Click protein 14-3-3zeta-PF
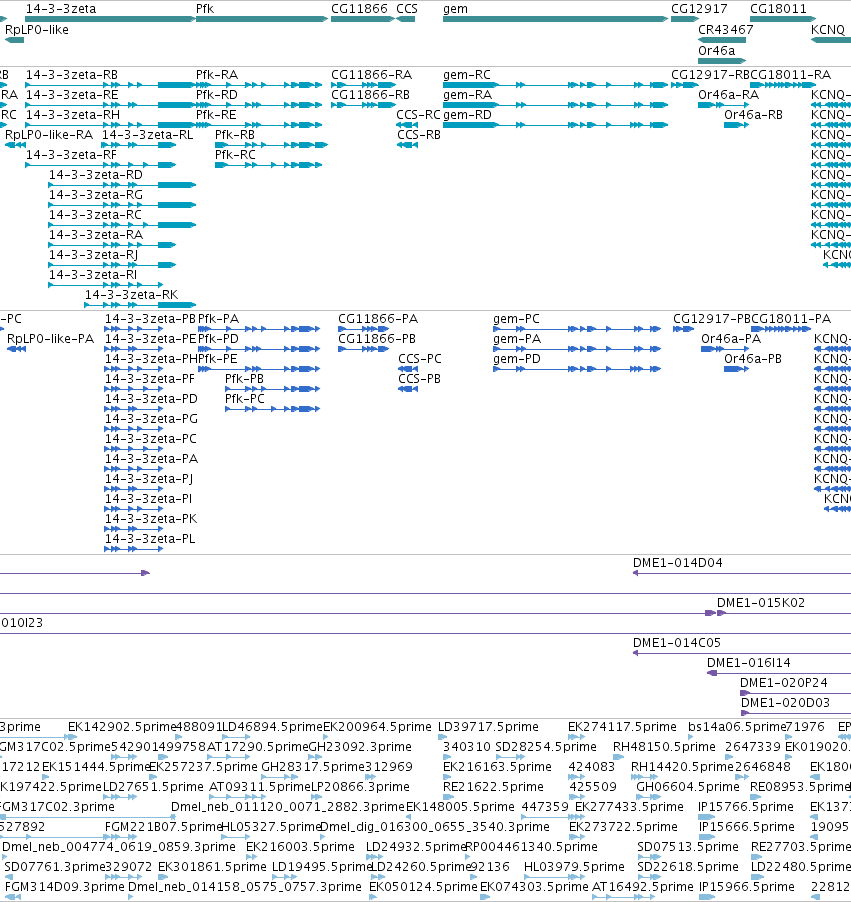851x902 pixels. (150, 379)
